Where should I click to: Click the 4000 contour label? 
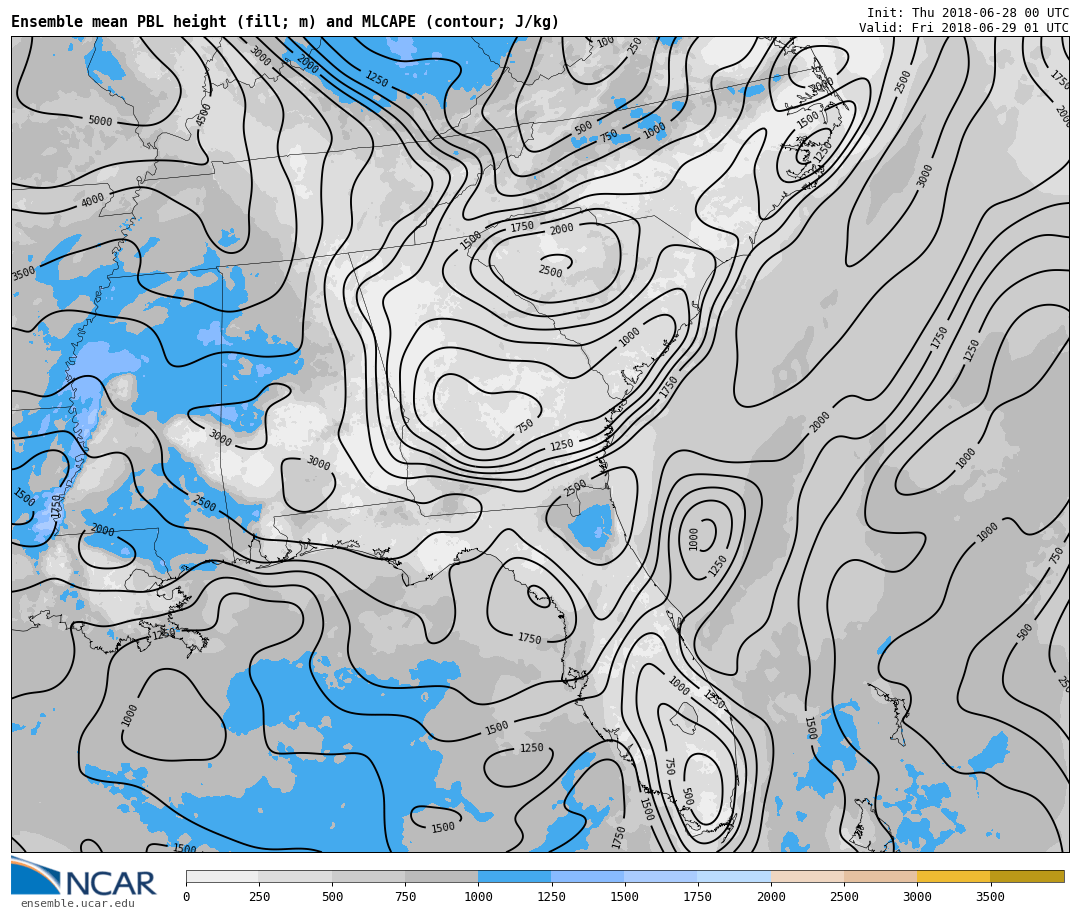[x=93, y=200]
